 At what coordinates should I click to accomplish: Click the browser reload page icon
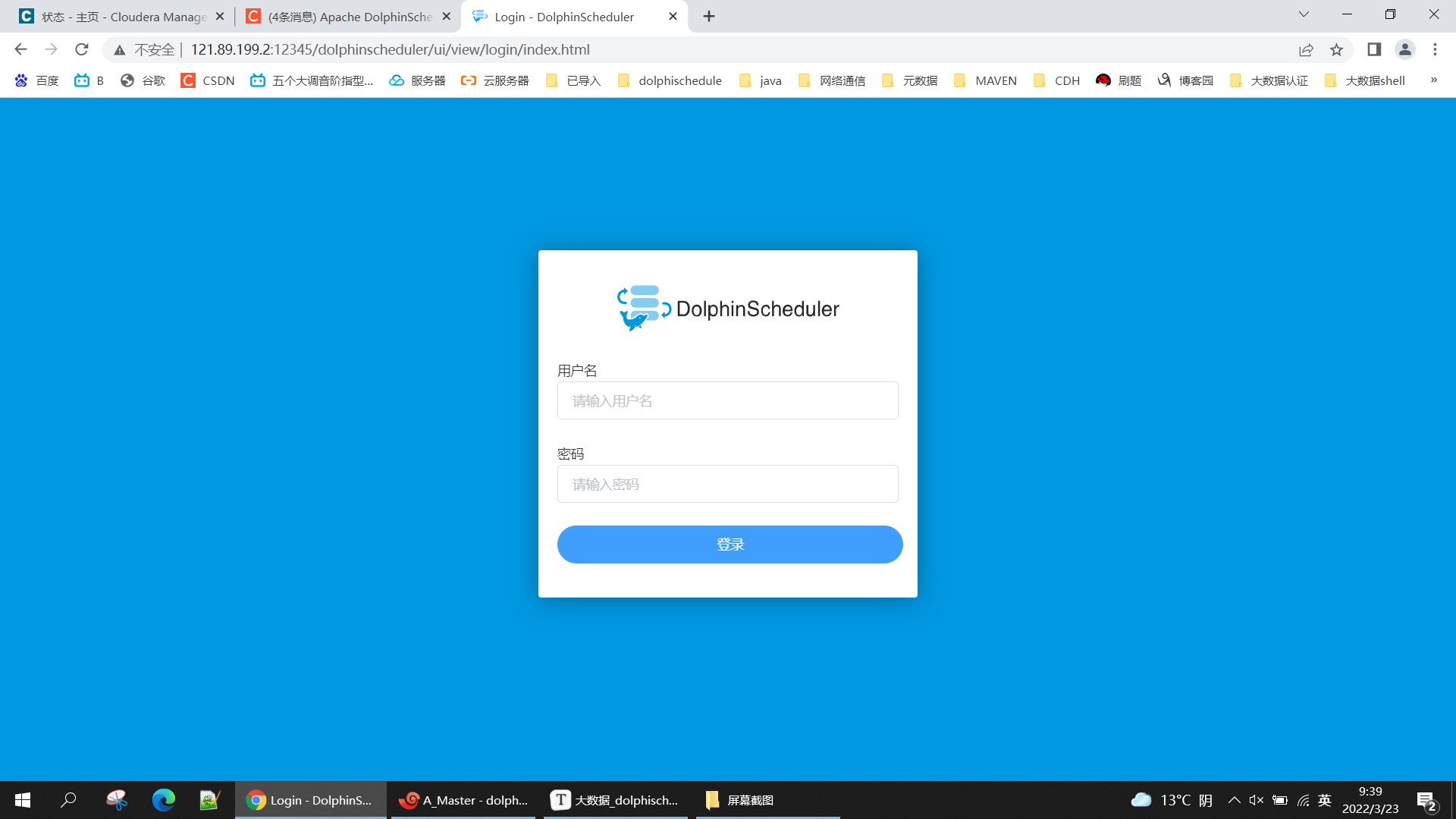point(82,50)
